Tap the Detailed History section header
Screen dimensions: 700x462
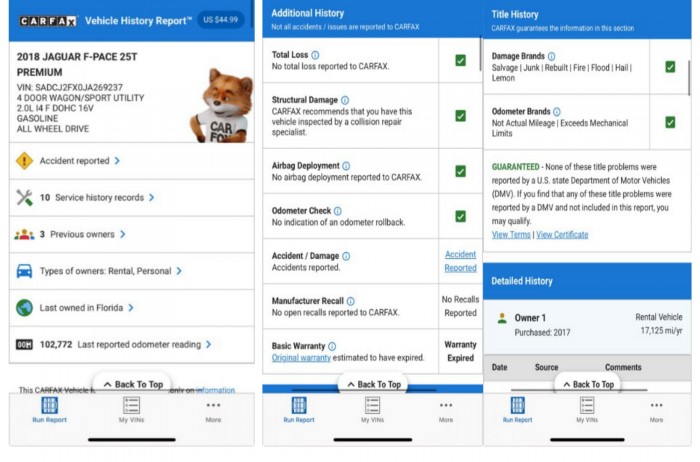(587, 281)
